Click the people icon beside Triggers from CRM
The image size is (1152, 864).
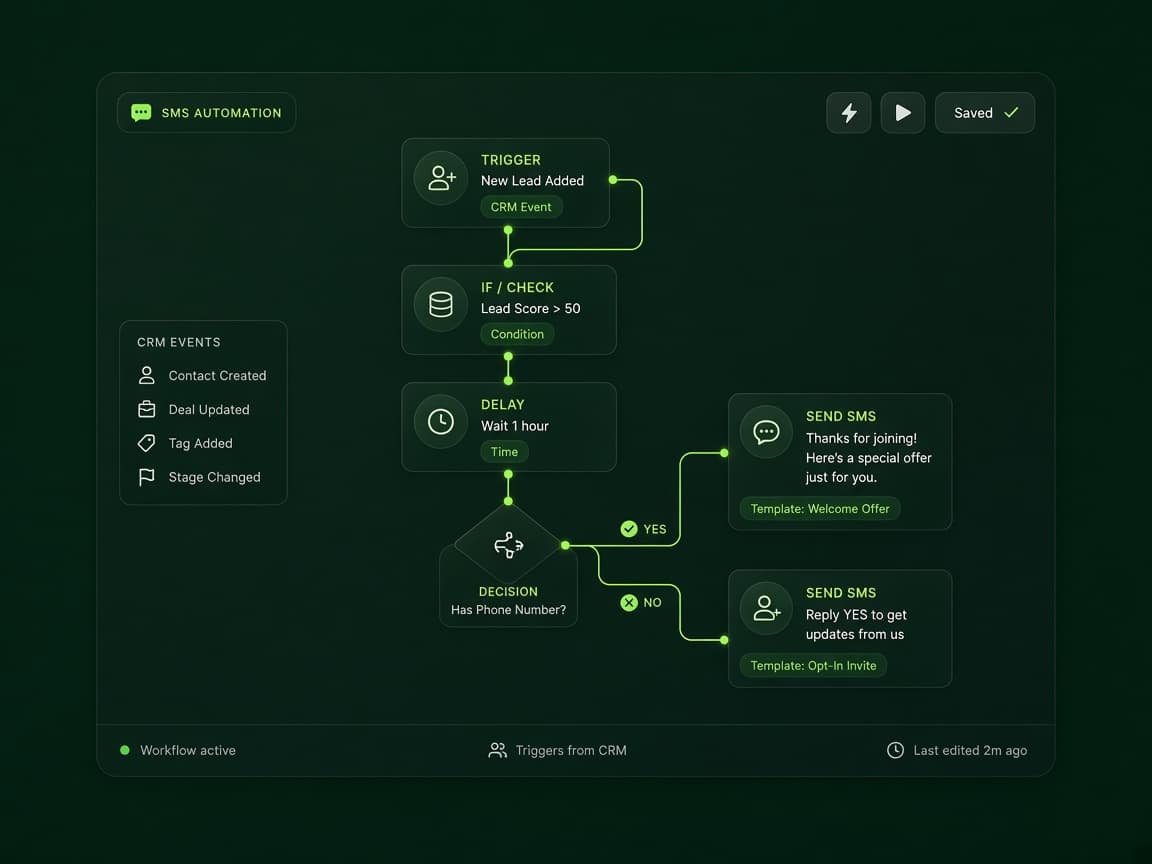(x=497, y=750)
